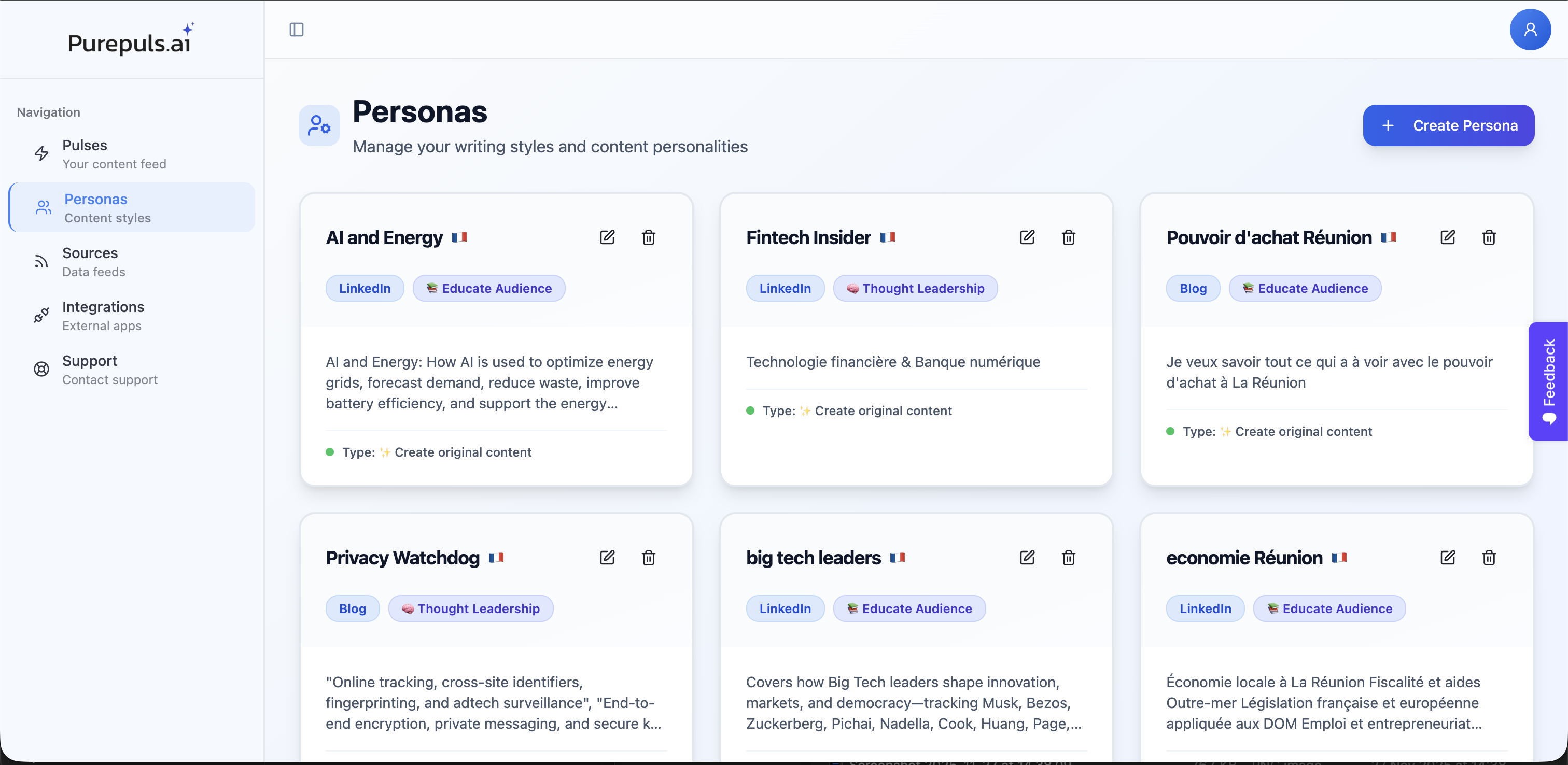Collapse the sidebar using the panel icon
Screen dimensions: 1568x765
pos(297,29)
